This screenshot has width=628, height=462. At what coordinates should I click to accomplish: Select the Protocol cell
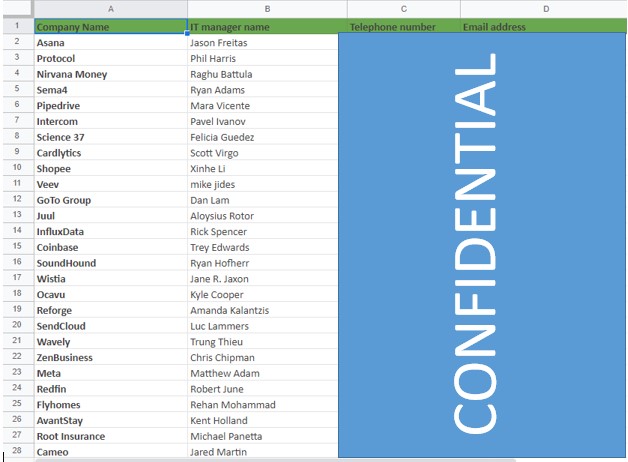[111, 58]
